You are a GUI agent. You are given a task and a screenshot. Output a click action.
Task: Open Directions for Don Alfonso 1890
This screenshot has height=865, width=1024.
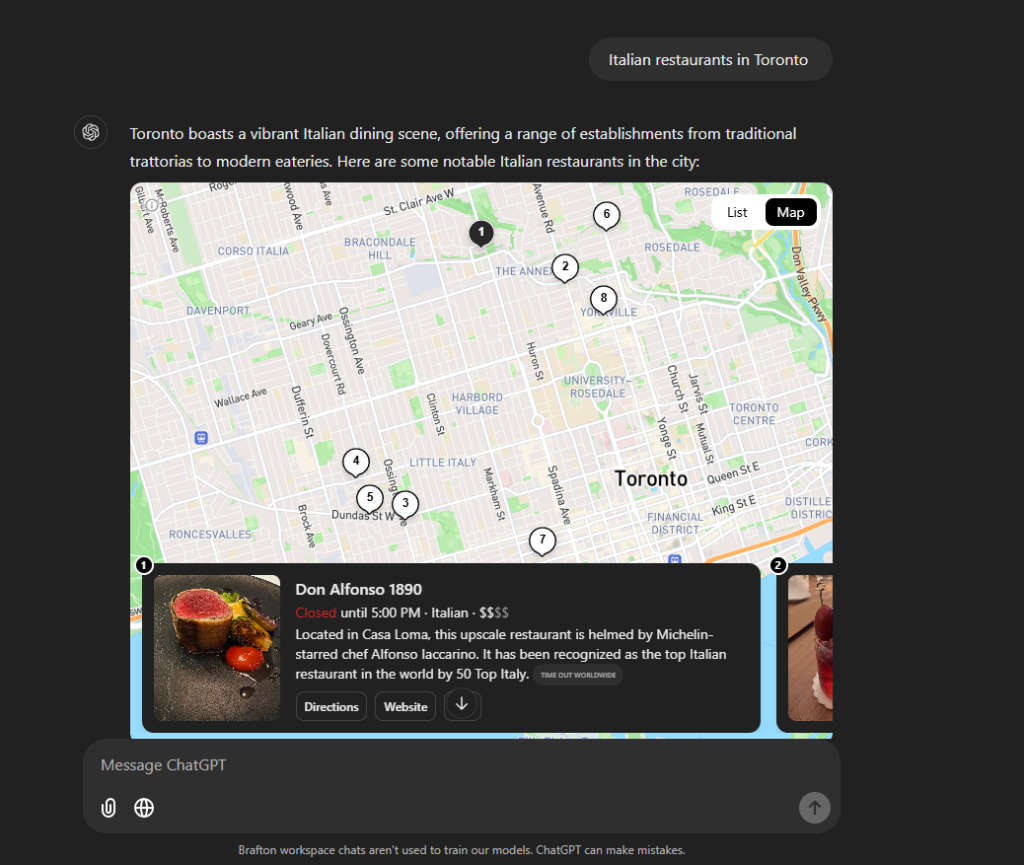click(x=331, y=706)
